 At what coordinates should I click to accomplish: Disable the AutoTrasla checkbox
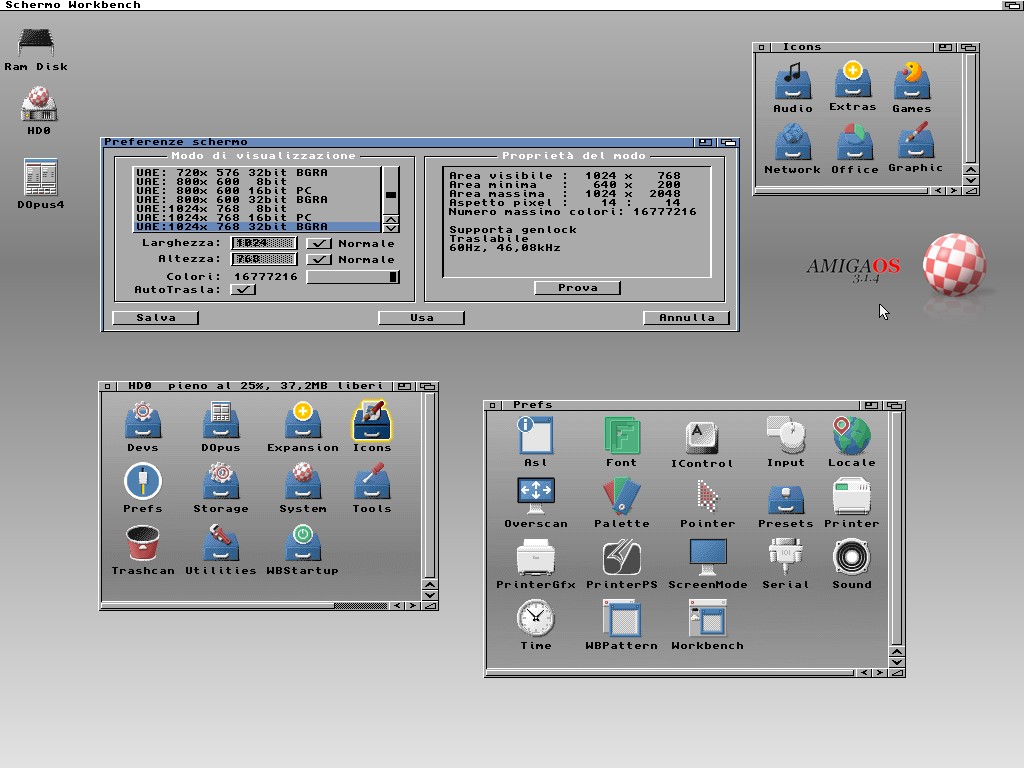[243, 289]
